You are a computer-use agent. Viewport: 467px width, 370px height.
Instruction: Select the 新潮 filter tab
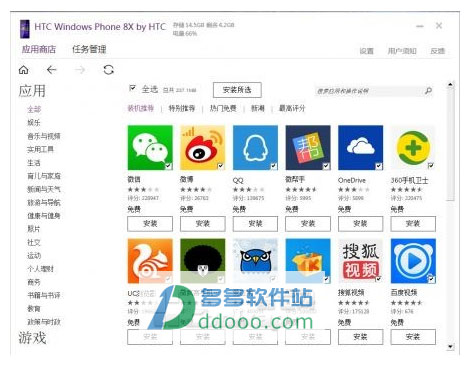point(258,108)
